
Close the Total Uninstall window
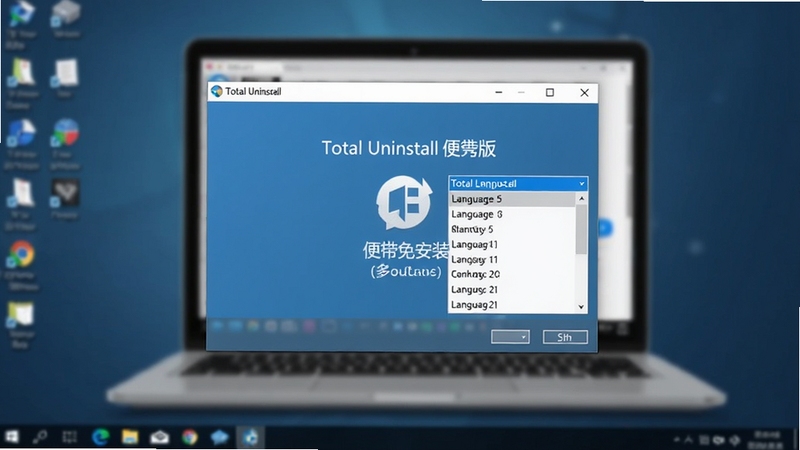(584, 92)
